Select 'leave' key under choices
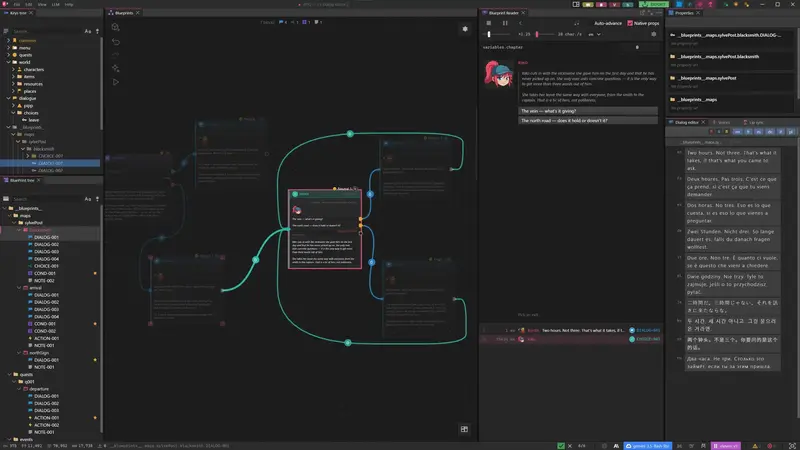Screen dimensions: 800x450 34,120
